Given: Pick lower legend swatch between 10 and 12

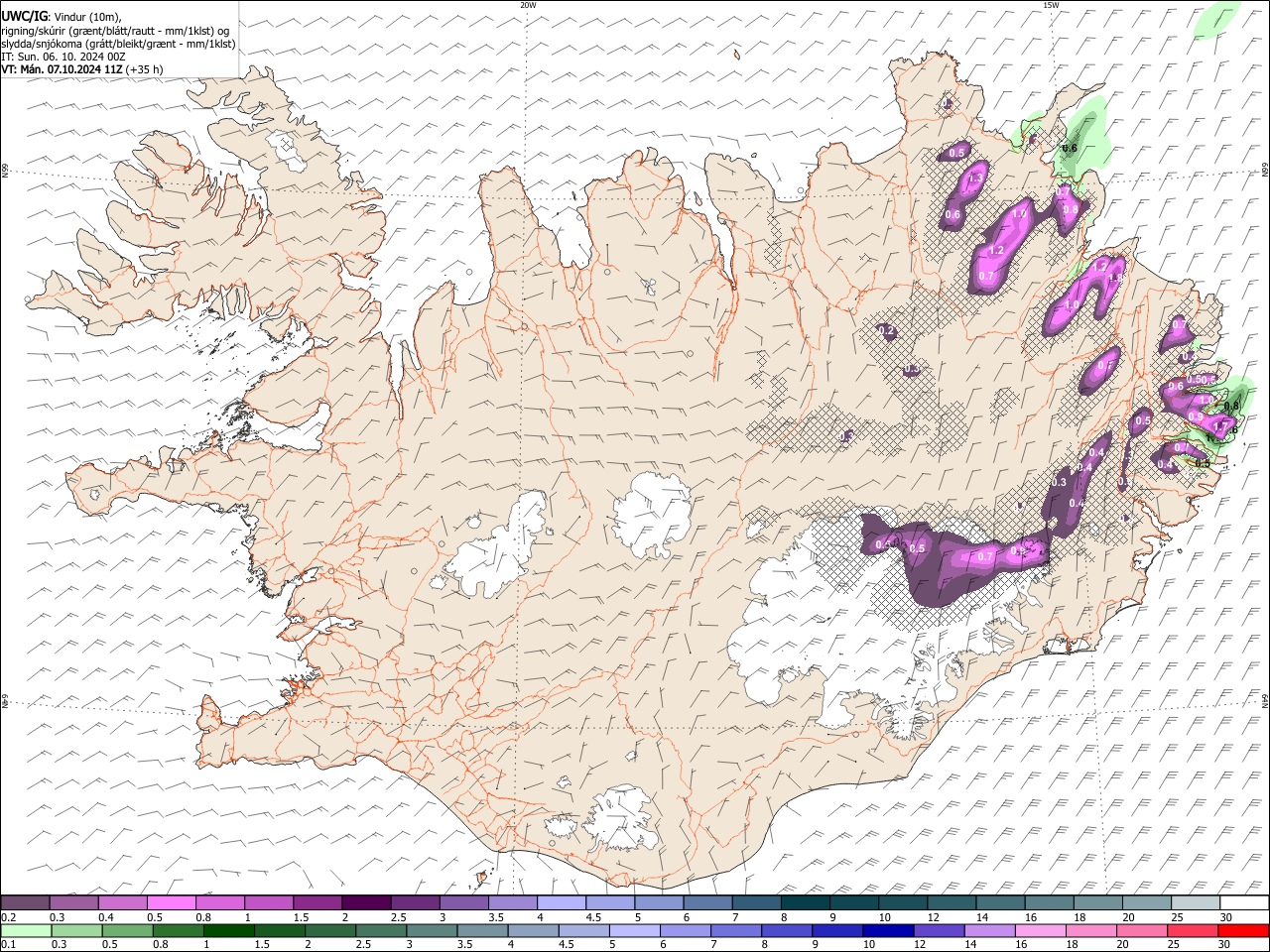Looking at the screenshot, I should tap(888, 930).
